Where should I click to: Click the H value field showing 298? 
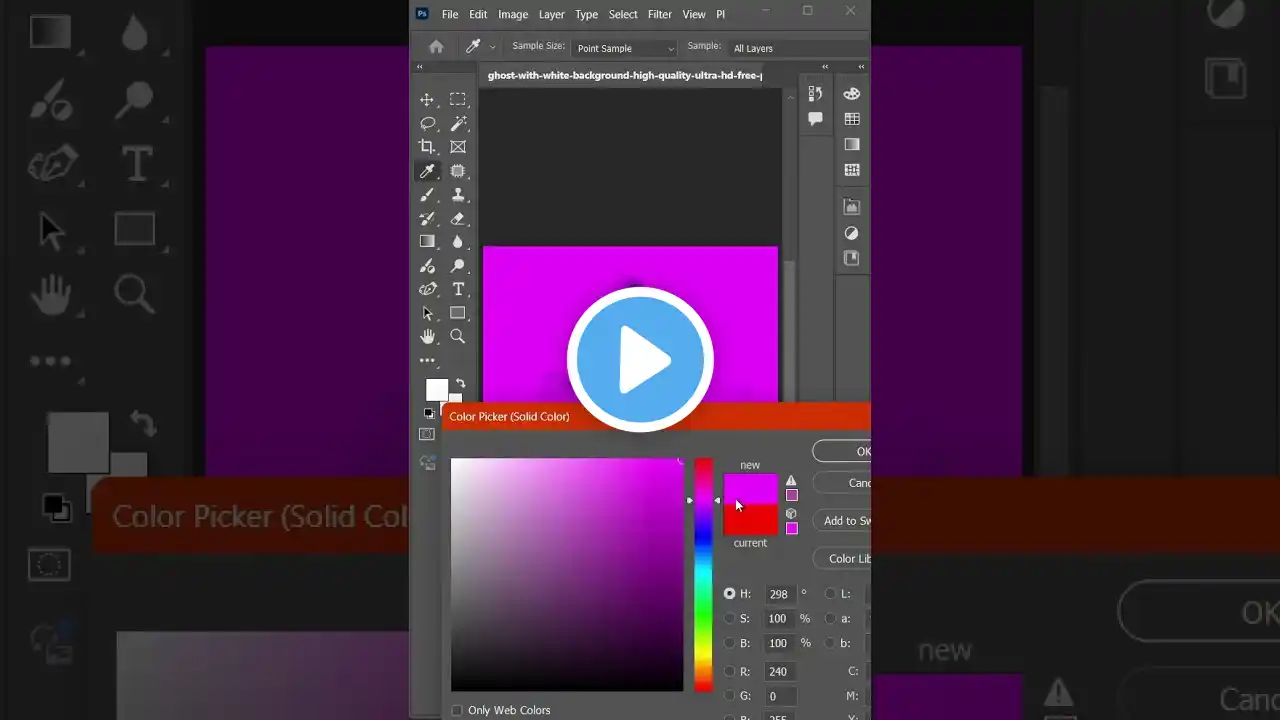click(x=780, y=594)
